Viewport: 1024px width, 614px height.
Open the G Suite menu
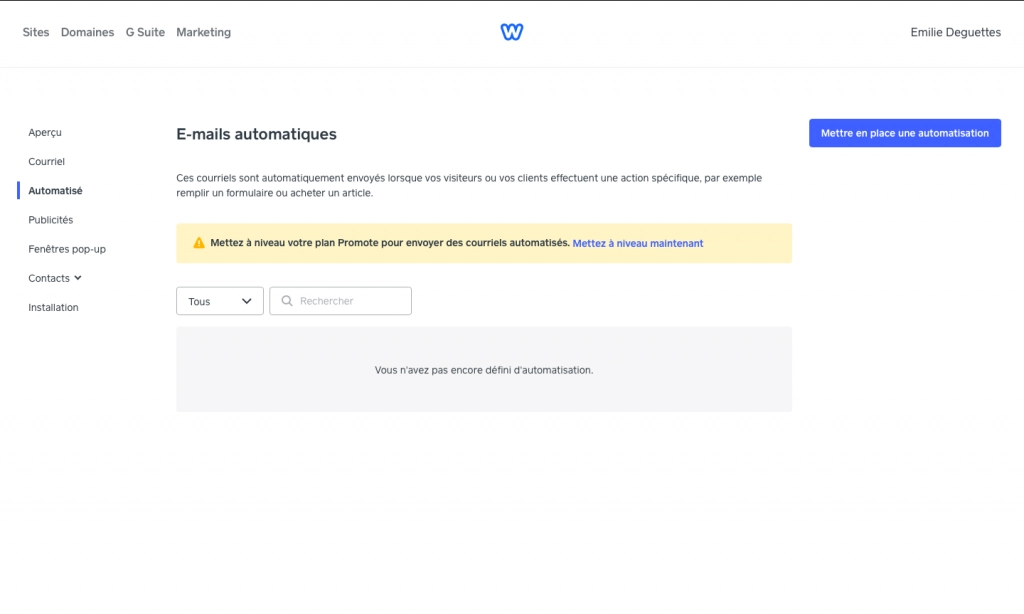(x=145, y=32)
